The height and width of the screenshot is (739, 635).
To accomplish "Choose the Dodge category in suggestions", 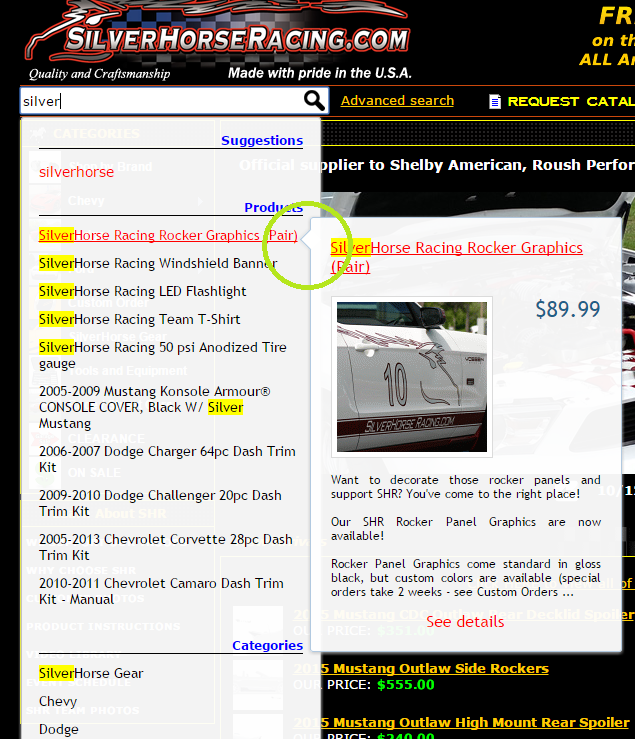I will pyautogui.click(x=58, y=730).
